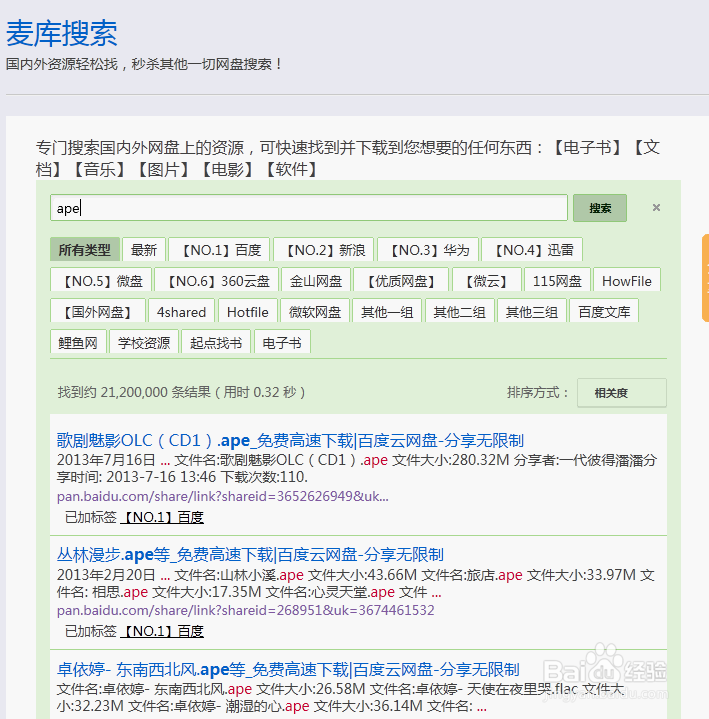This screenshot has height=719, width=709.
Task: Choose the 115网盘 filter tab
Action: point(557,280)
